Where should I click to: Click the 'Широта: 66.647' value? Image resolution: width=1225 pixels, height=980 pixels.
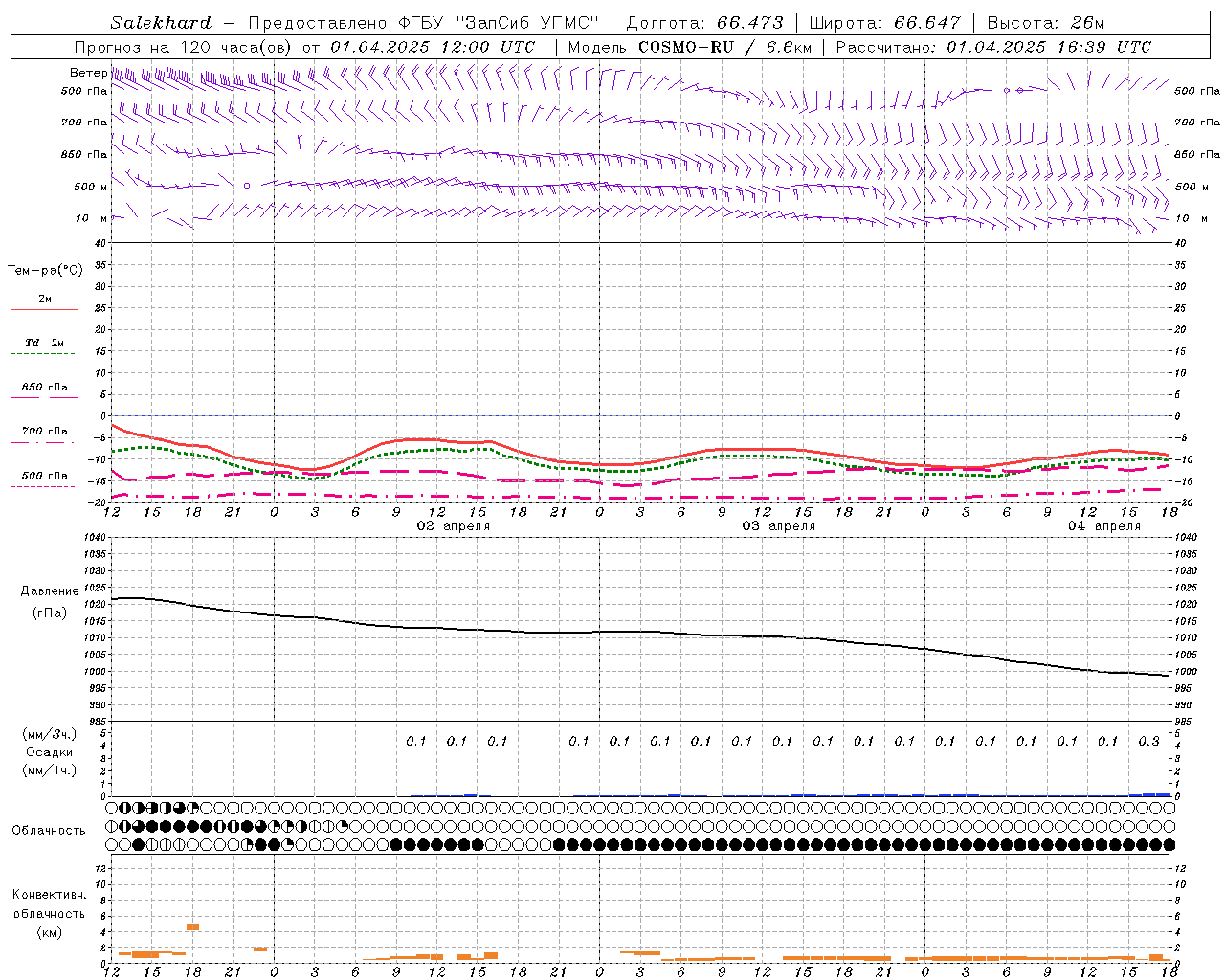click(885, 23)
